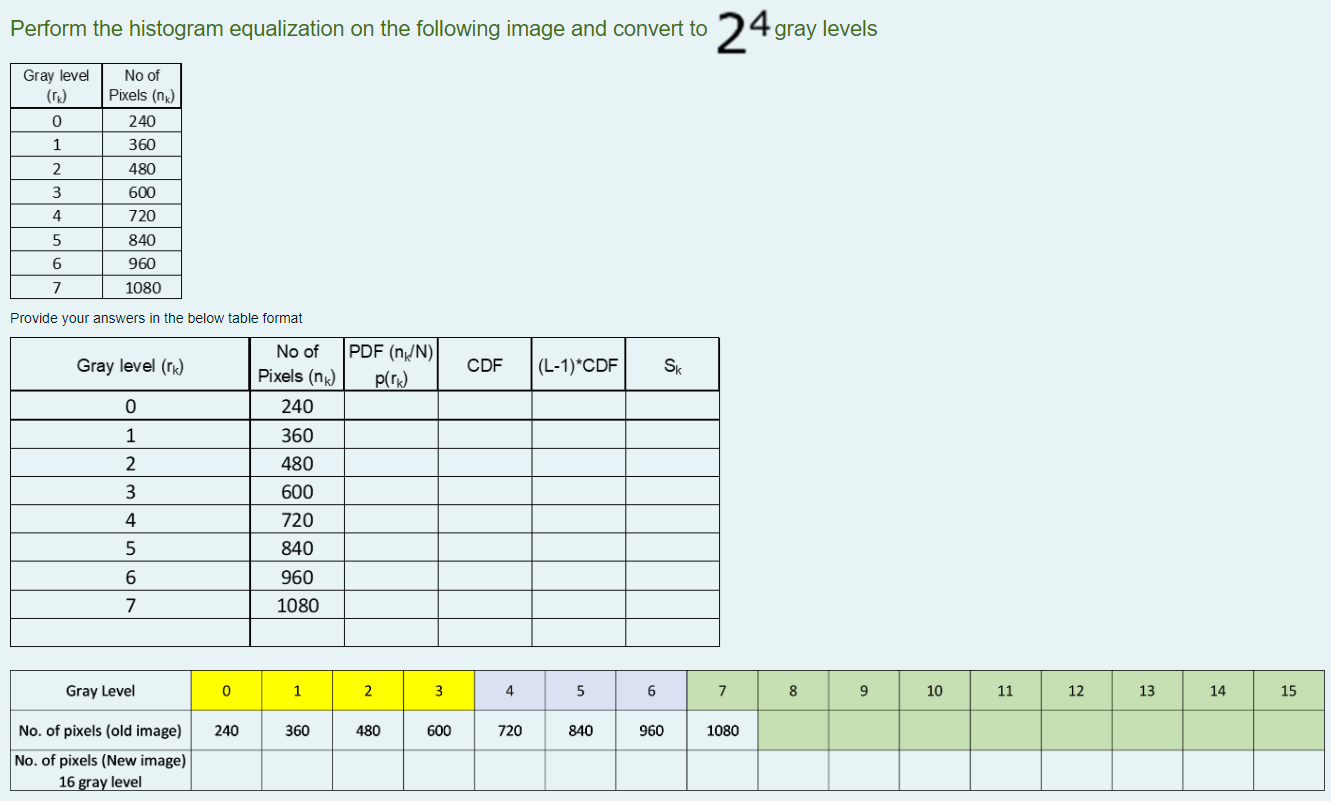Click empty new-image cell under gray level 1
The width and height of the screenshot is (1331, 801).
(297, 771)
